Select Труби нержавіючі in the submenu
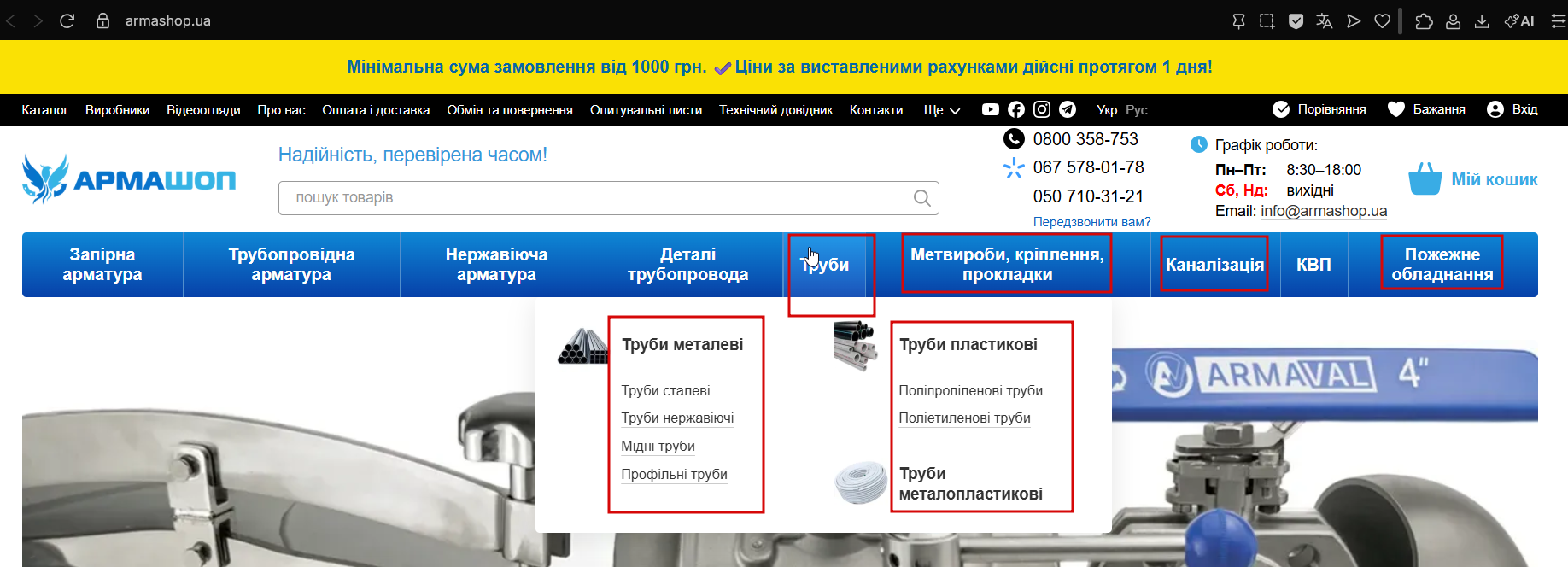Screen dimensions: 1568x567 coord(677,418)
